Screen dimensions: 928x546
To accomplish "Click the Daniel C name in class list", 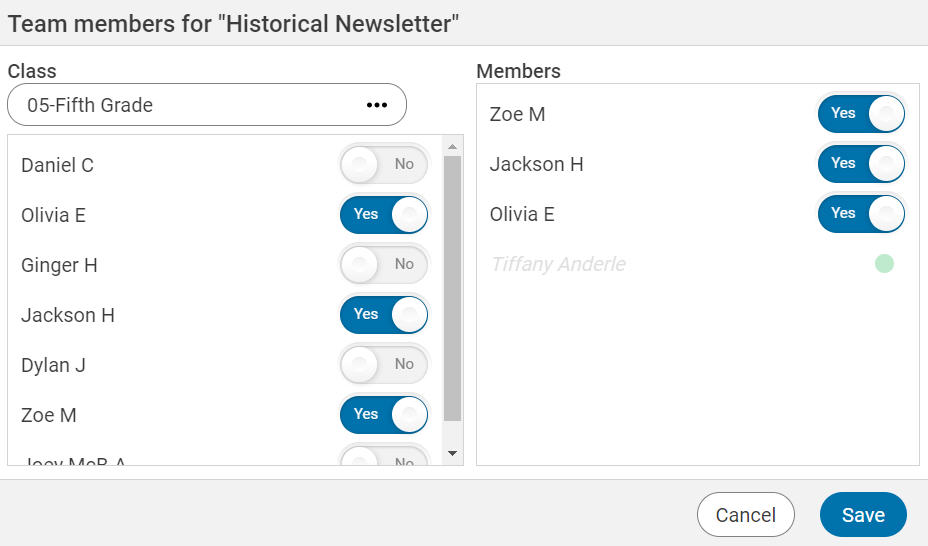I will (58, 166).
